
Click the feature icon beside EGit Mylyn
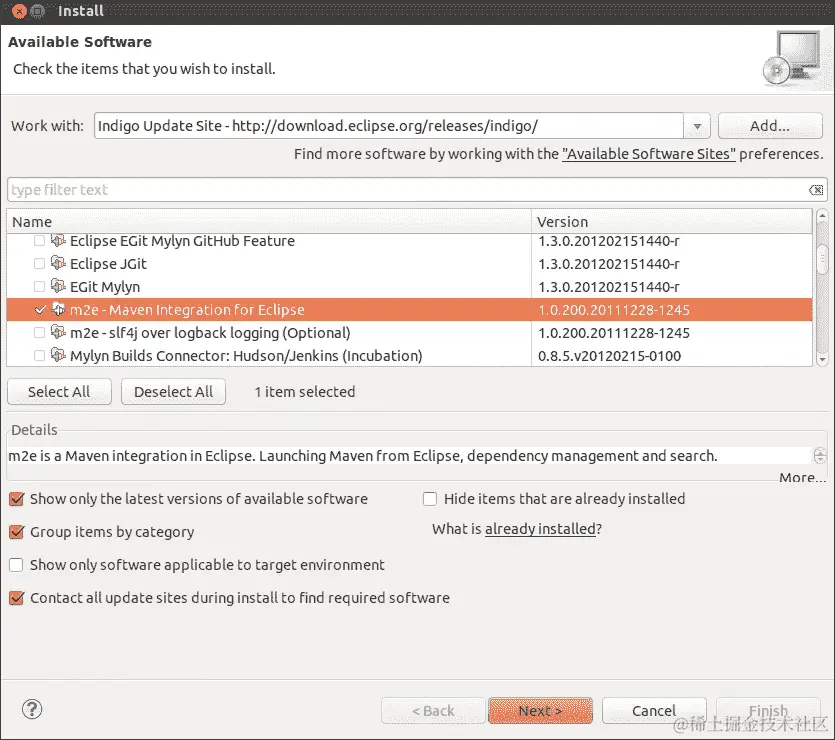tap(58, 286)
